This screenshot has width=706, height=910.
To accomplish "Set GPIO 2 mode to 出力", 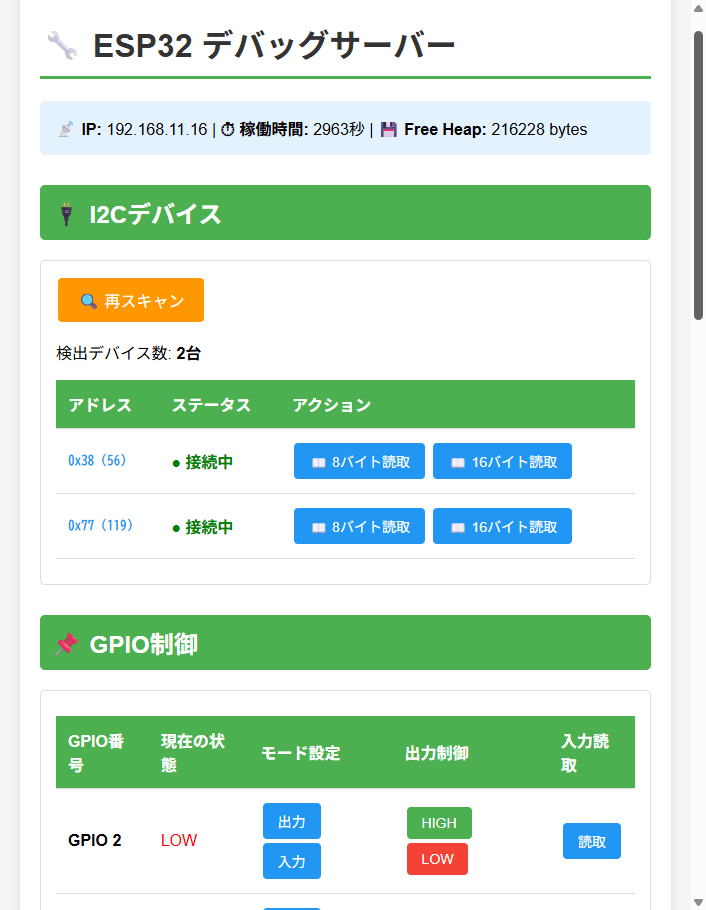I will [291, 821].
